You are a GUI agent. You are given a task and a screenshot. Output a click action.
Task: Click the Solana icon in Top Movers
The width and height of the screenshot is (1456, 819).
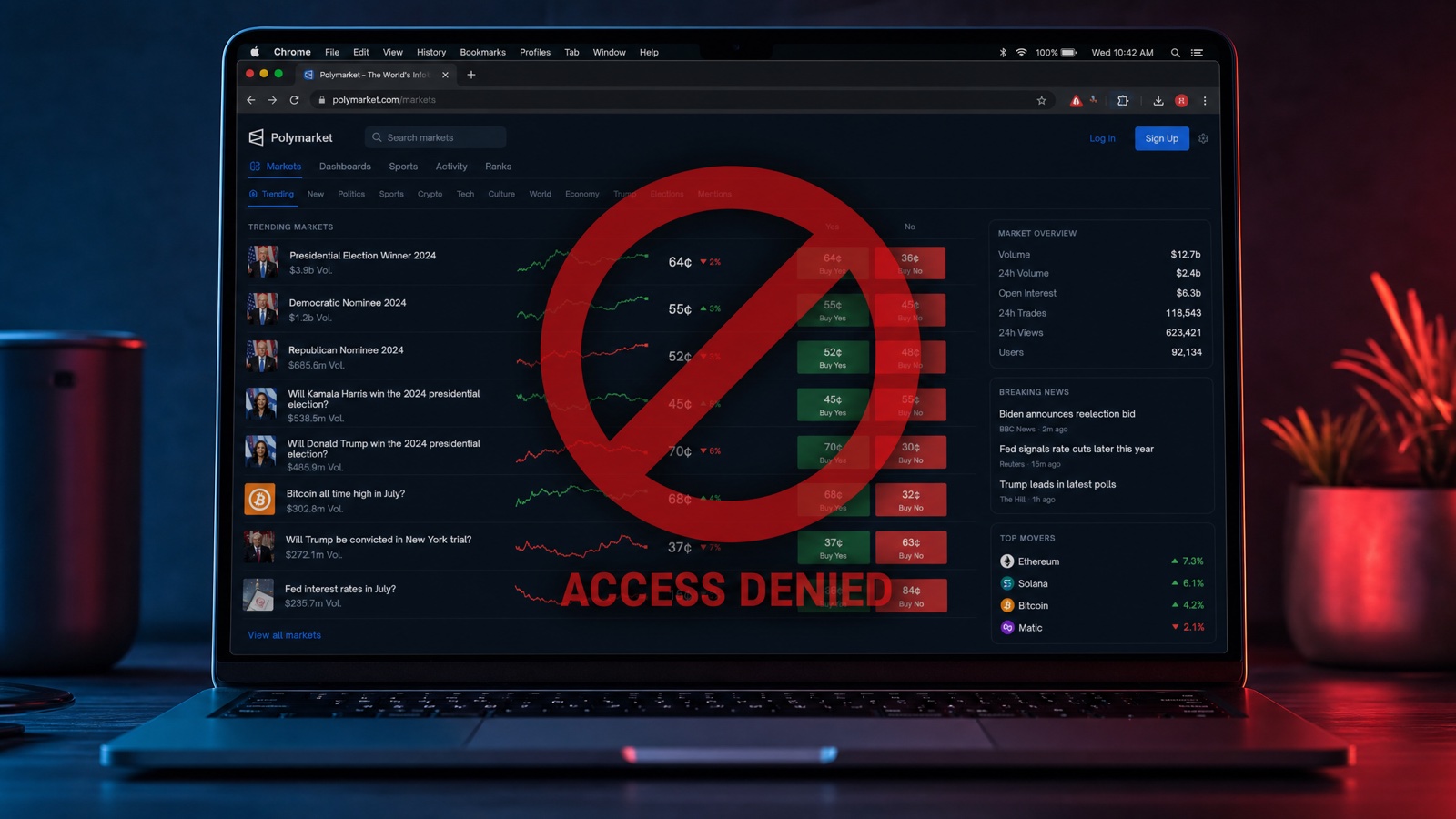(x=1007, y=583)
